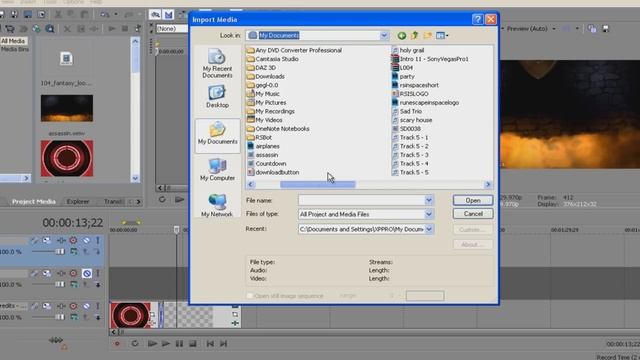Image resolution: width=640 pixels, height=360 pixels.
Task: Open My Recent Documents in the places bar
Action: 217,63
